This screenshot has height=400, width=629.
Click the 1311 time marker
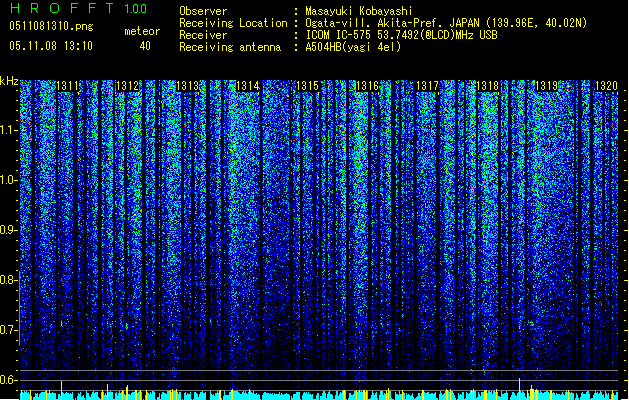(67, 86)
